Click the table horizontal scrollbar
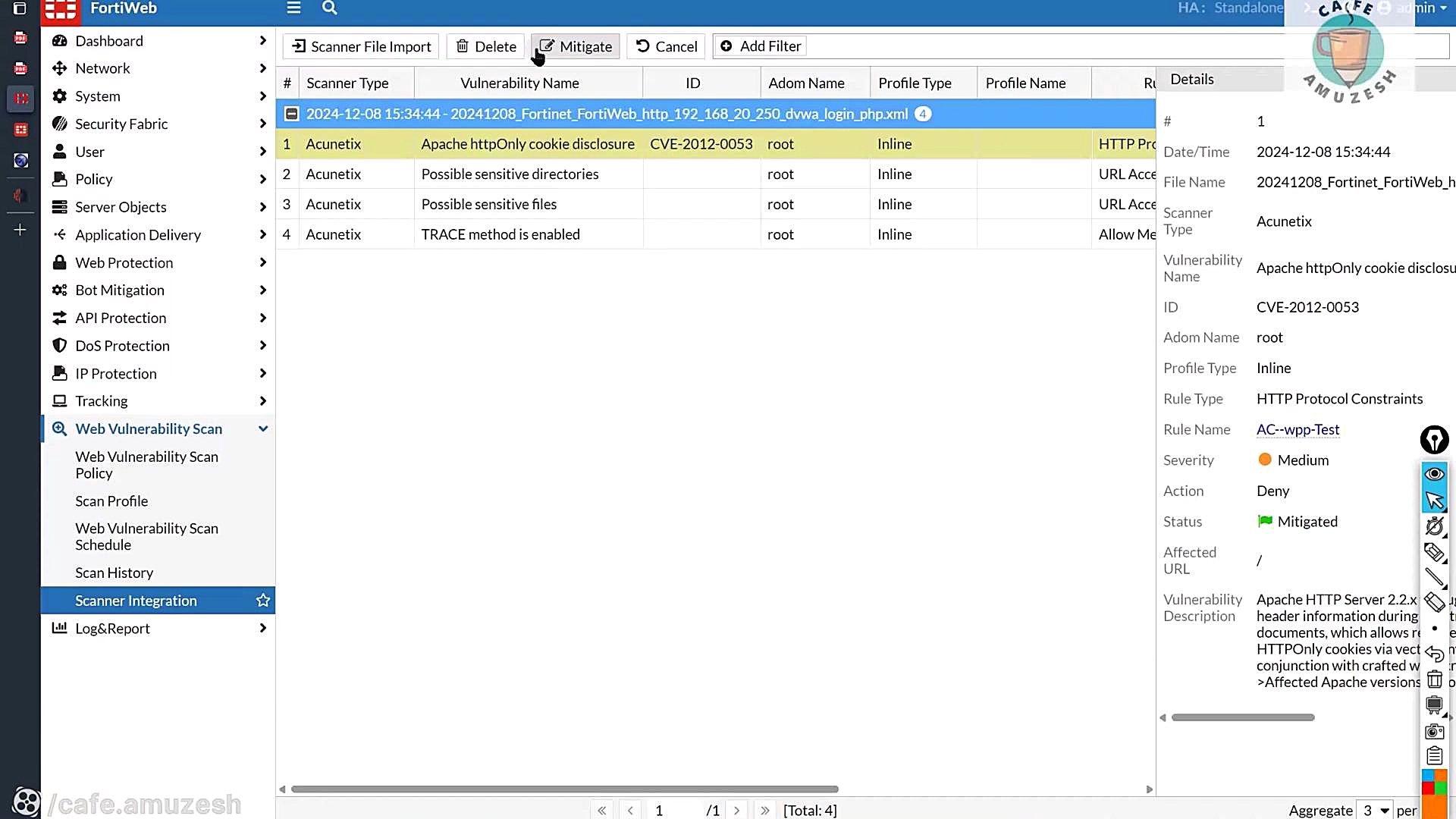Screen dimensions: 1456x819 [x=564, y=789]
